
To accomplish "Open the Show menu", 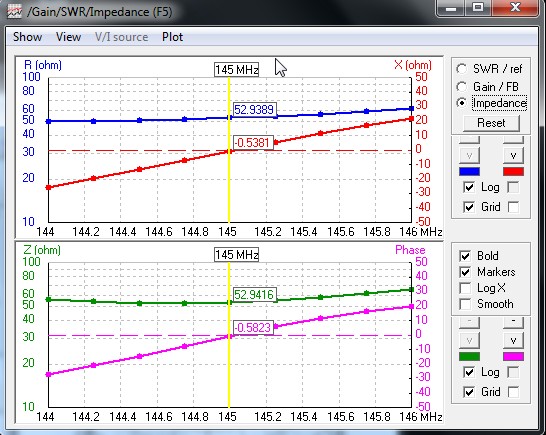I will coord(28,37).
